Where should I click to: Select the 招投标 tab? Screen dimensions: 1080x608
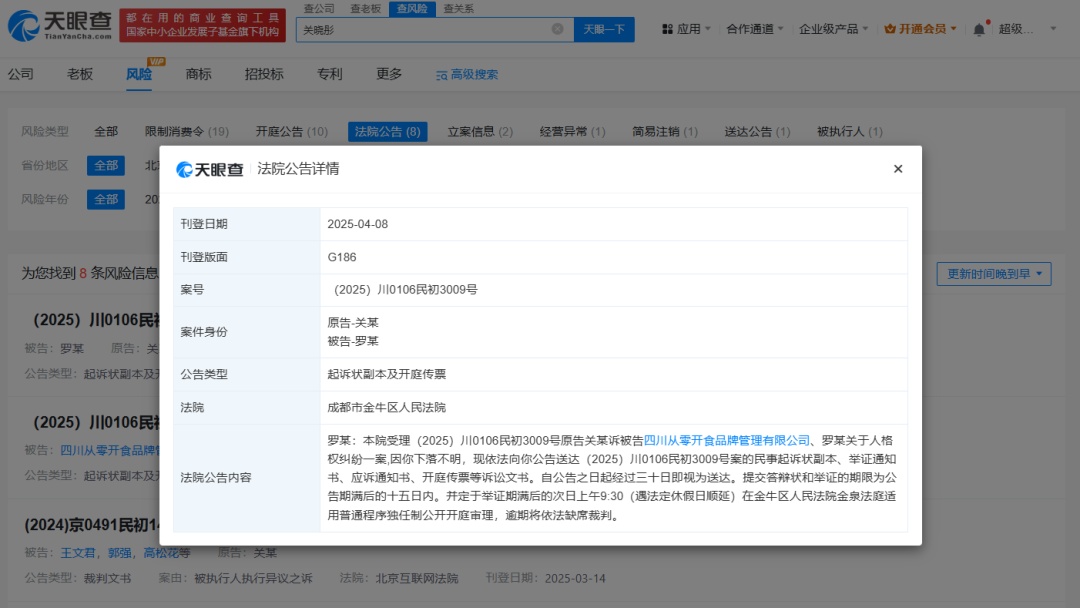pos(264,74)
